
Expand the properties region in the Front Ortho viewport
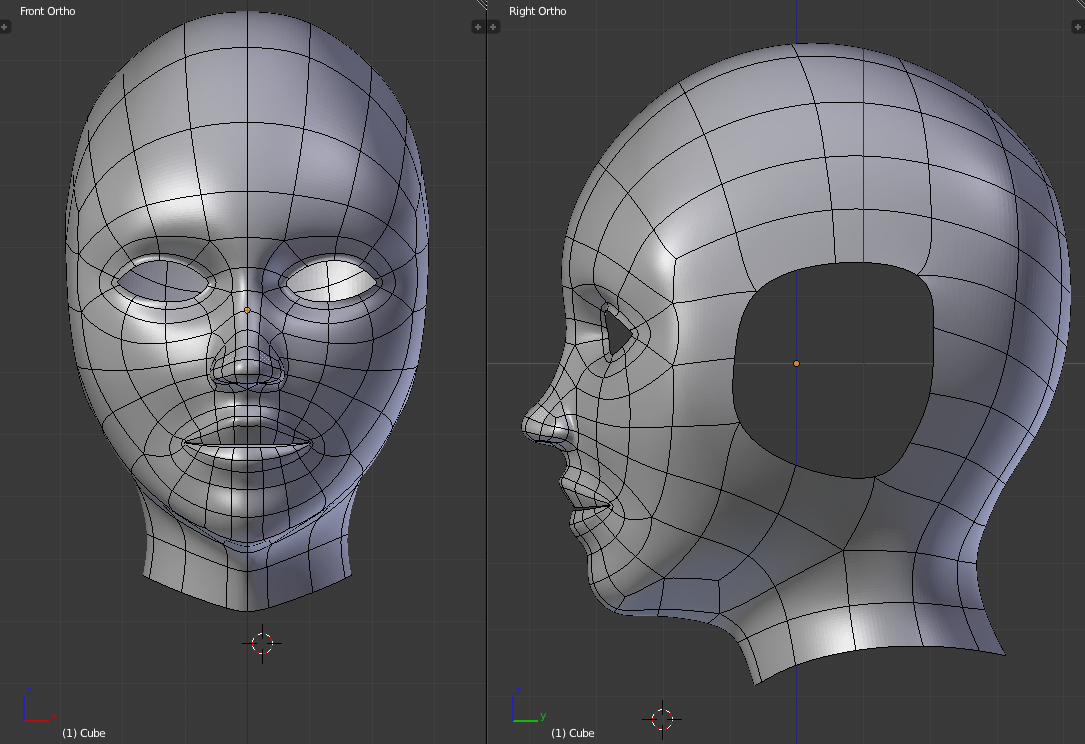click(x=479, y=27)
